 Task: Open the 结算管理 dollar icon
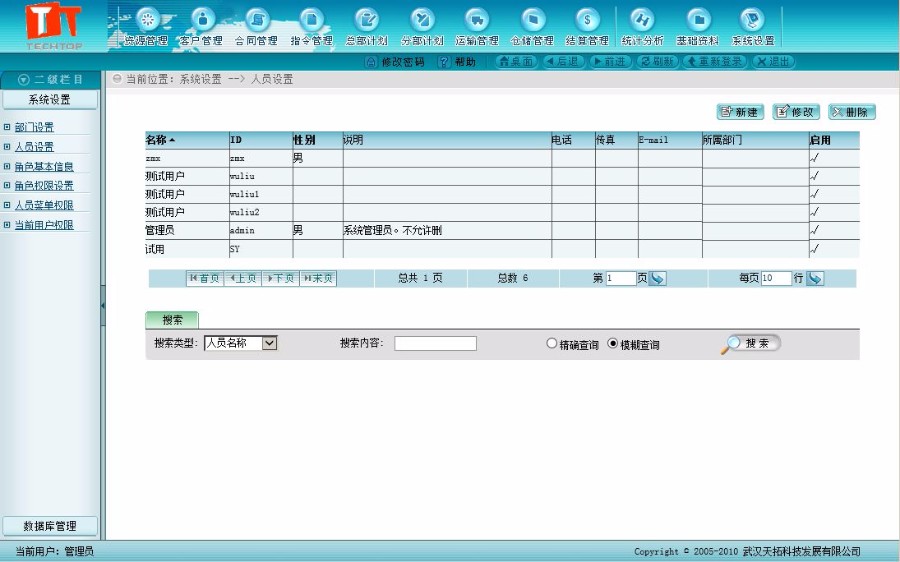pyautogui.click(x=587, y=20)
